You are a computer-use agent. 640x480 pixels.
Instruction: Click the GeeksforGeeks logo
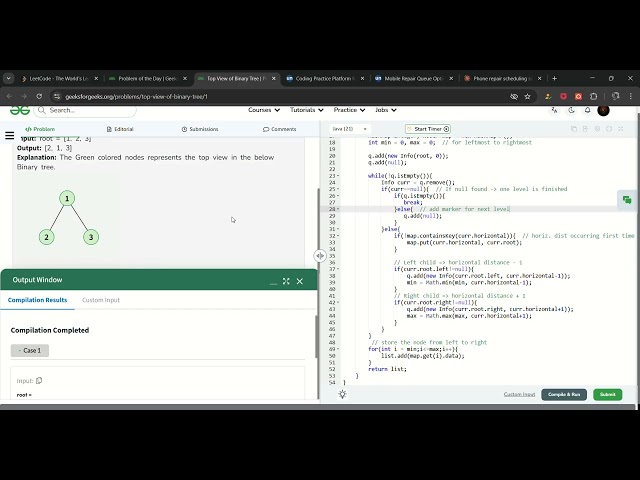(20, 110)
